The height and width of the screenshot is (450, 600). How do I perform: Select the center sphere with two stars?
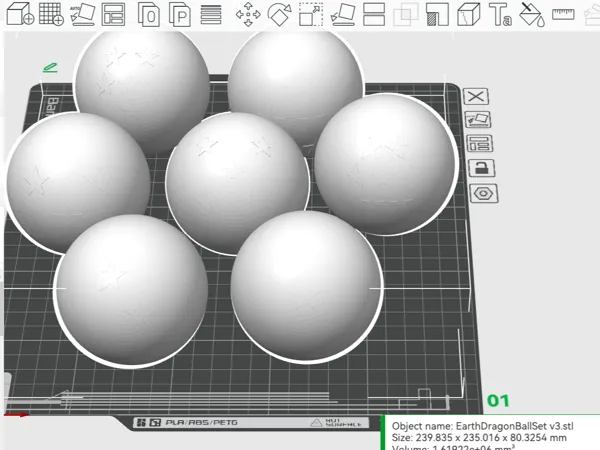237,183
